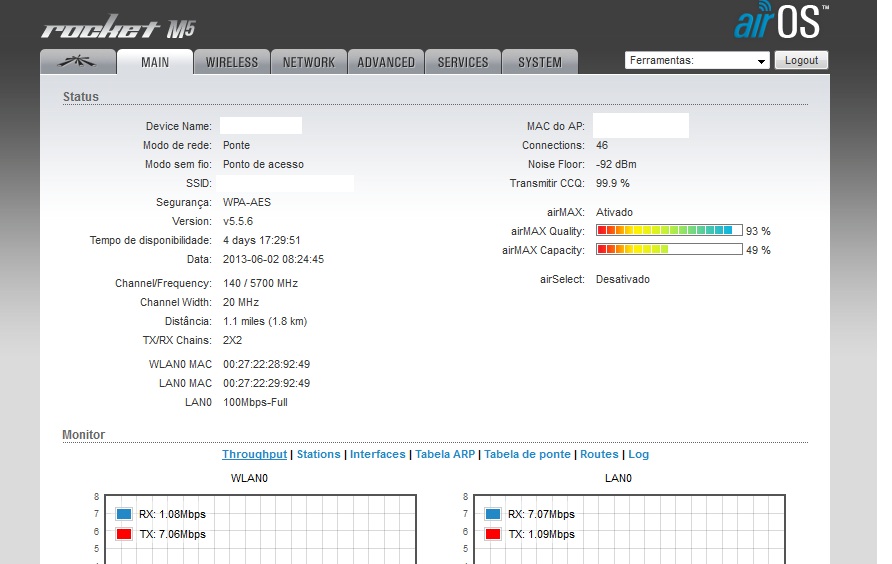Click the Channel Width value 20 MHz

[241, 302]
